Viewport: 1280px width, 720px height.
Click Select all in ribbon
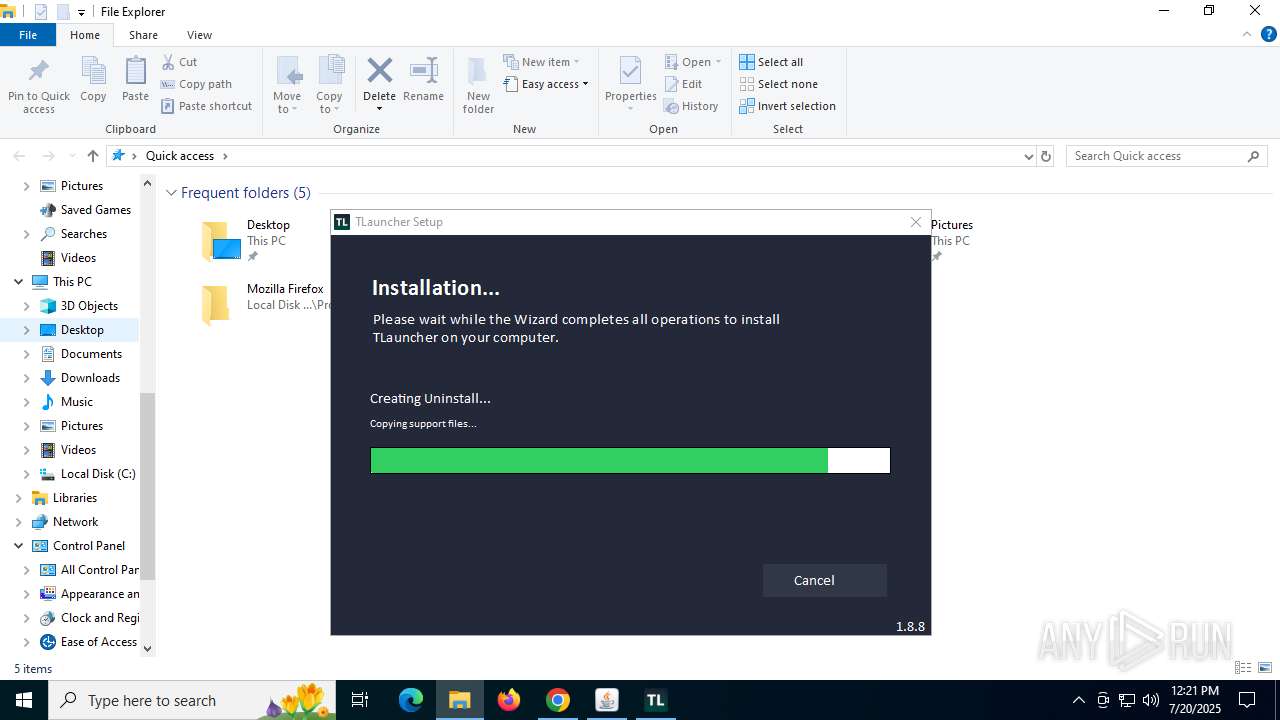(771, 62)
